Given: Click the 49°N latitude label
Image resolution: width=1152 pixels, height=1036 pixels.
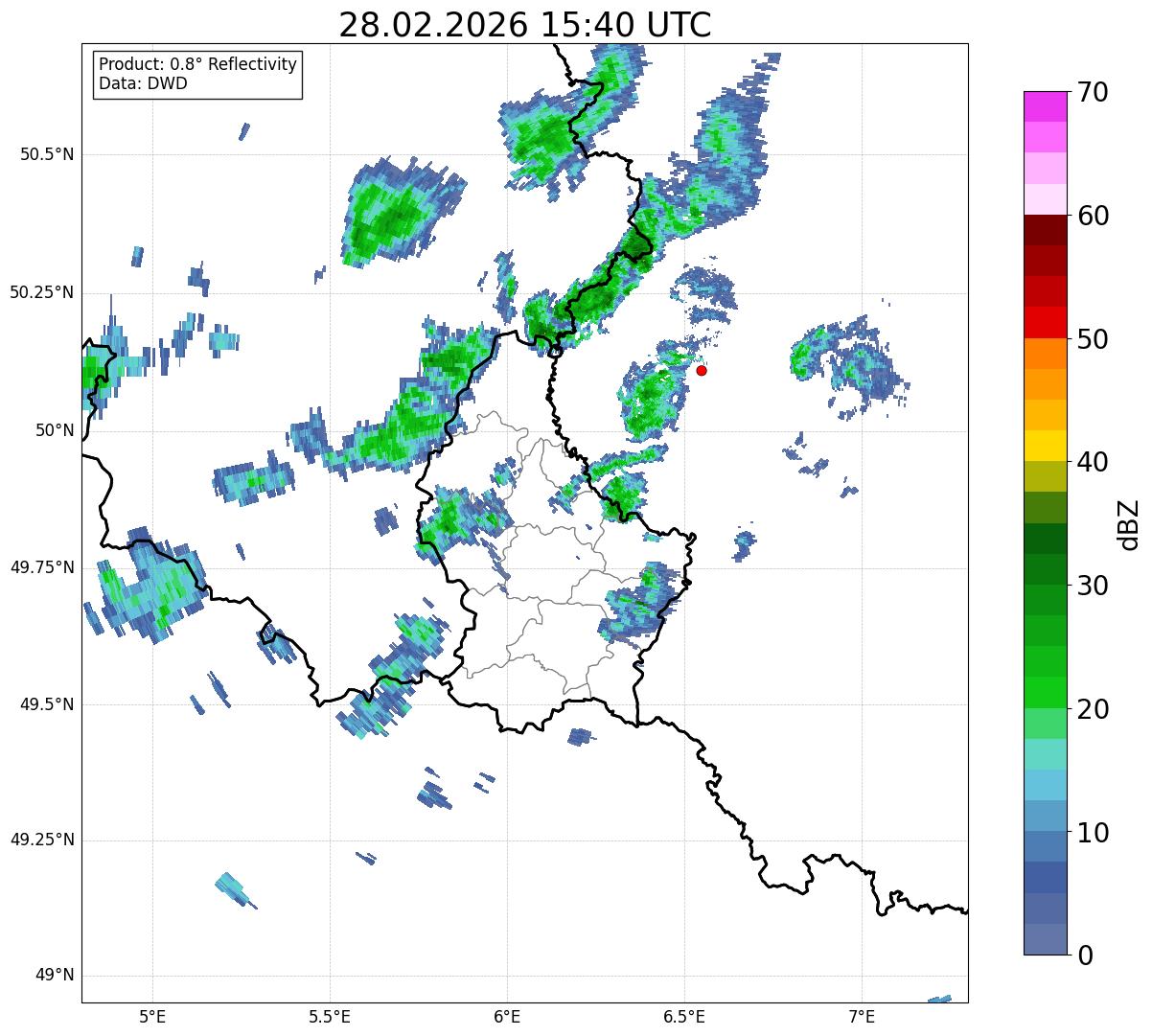Looking at the screenshot, I should (55, 975).
